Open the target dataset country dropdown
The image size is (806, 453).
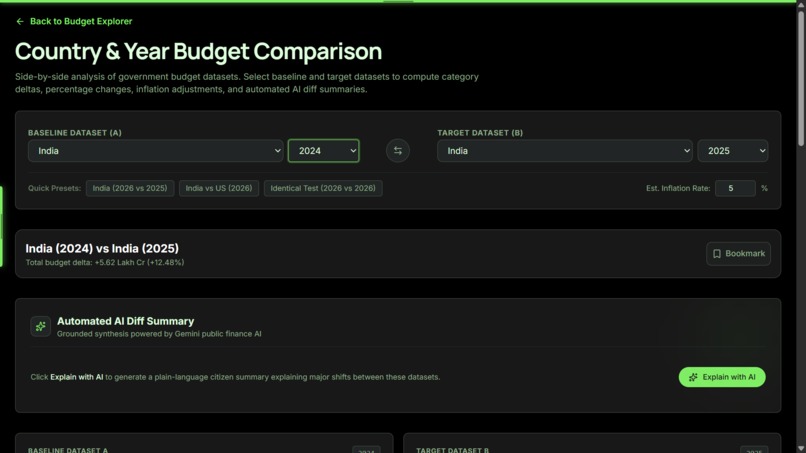[564, 151]
